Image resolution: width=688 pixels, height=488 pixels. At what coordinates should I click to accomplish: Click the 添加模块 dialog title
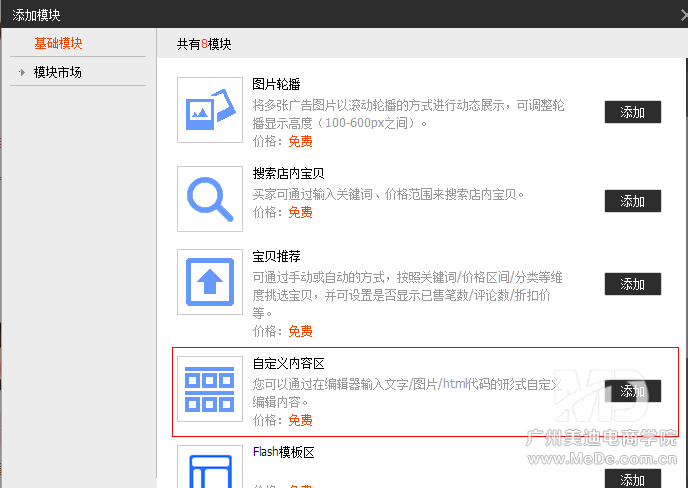pyautogui.click(x=36, y=15)
